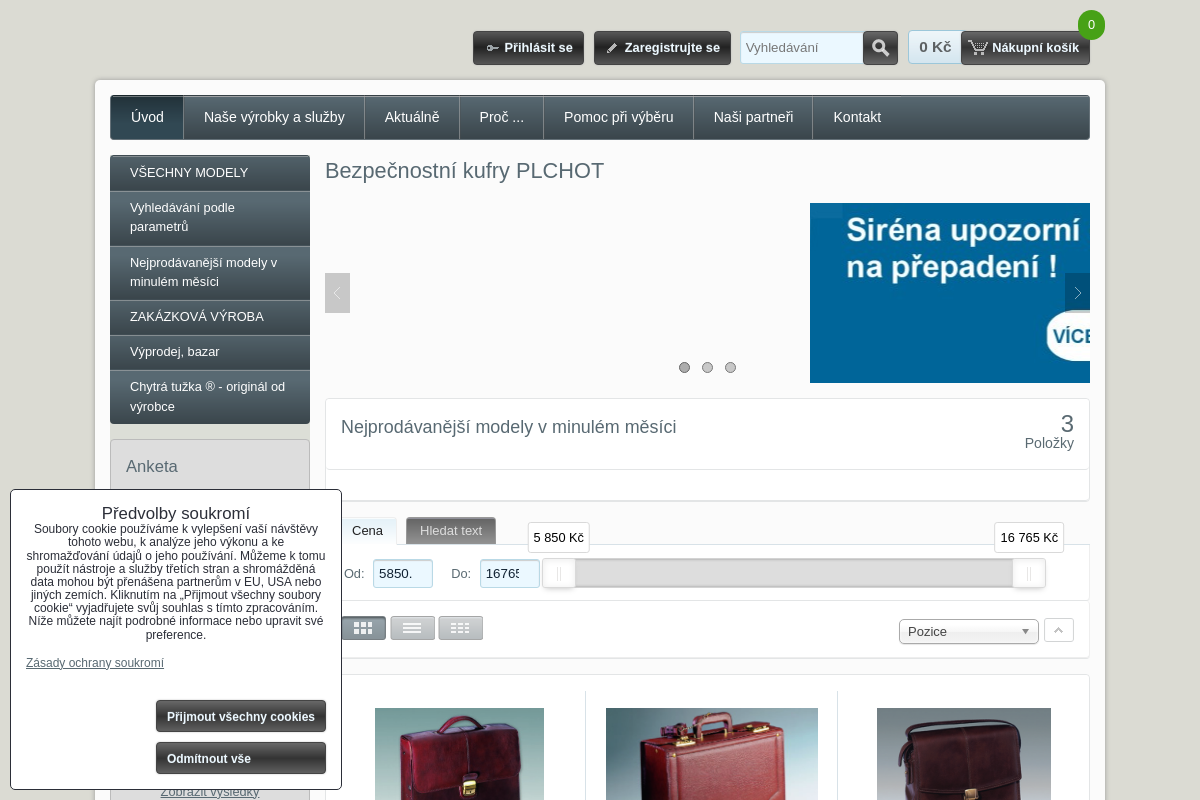1200x800 pixels.
Task: Click the magnifier search button
Action: [x=880, y=48]
